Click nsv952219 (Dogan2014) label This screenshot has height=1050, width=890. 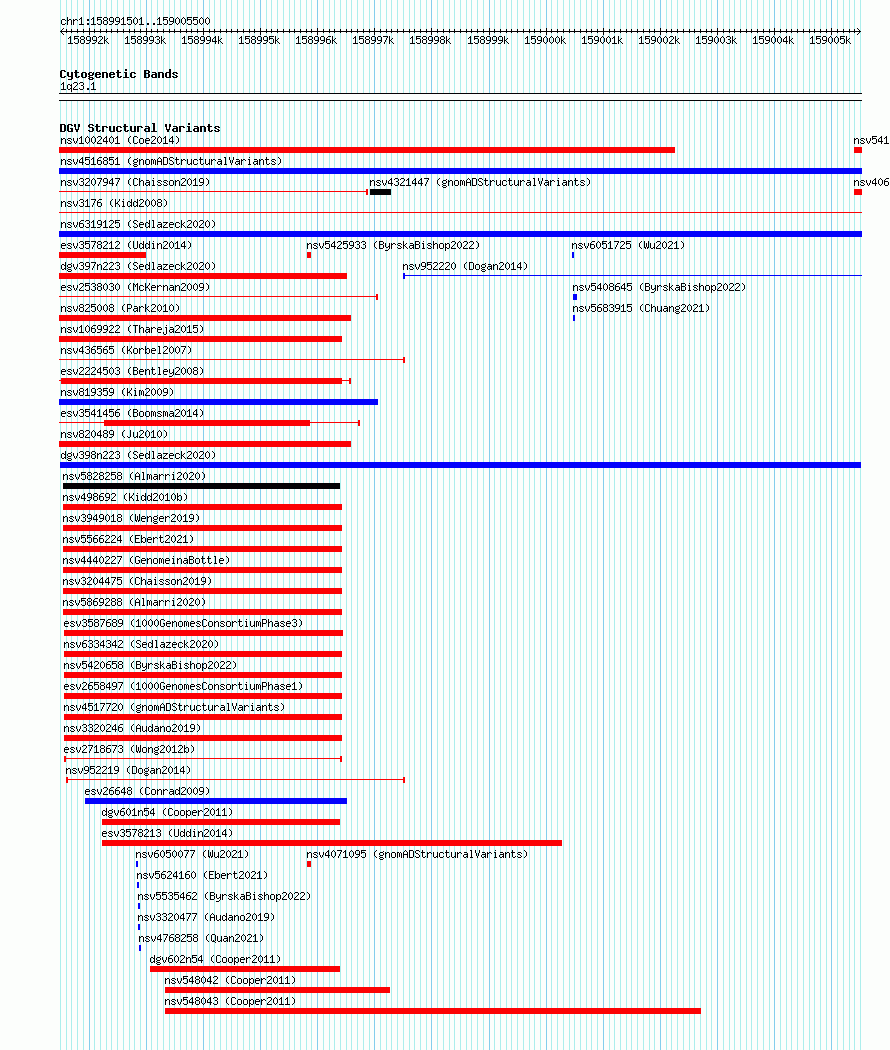tap(128, 770)
